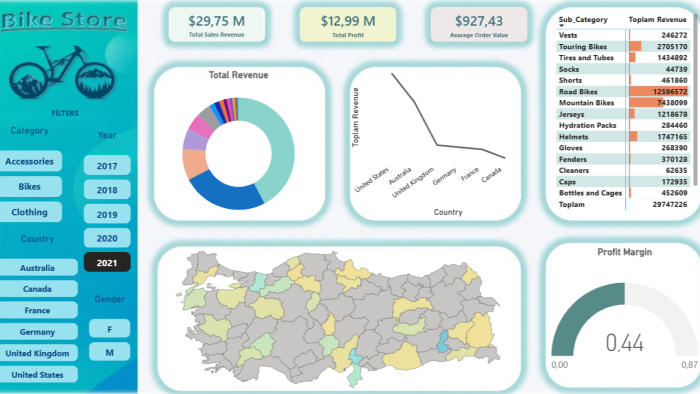Select the Hydration Packs row
The height and width of the screenshot is (394, 700).
pos(623,125)
